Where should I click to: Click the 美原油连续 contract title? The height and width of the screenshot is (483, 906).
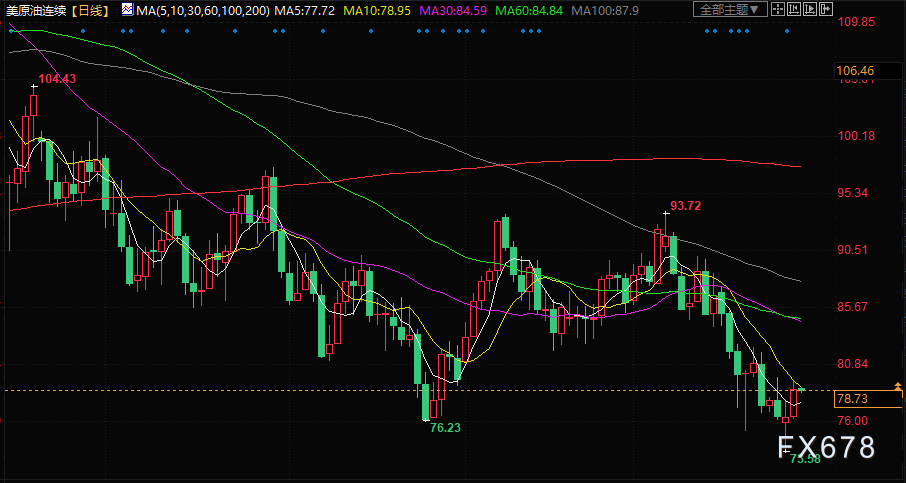(x=37, y=10)
